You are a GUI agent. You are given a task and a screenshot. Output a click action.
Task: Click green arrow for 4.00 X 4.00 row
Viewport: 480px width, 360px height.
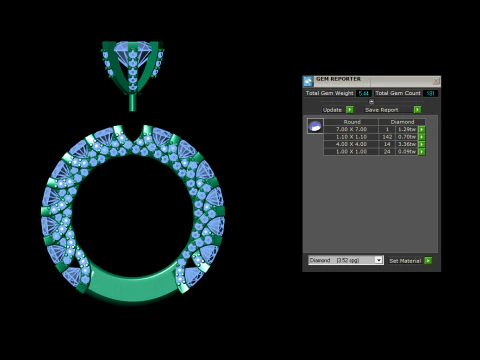coord(422,144)
